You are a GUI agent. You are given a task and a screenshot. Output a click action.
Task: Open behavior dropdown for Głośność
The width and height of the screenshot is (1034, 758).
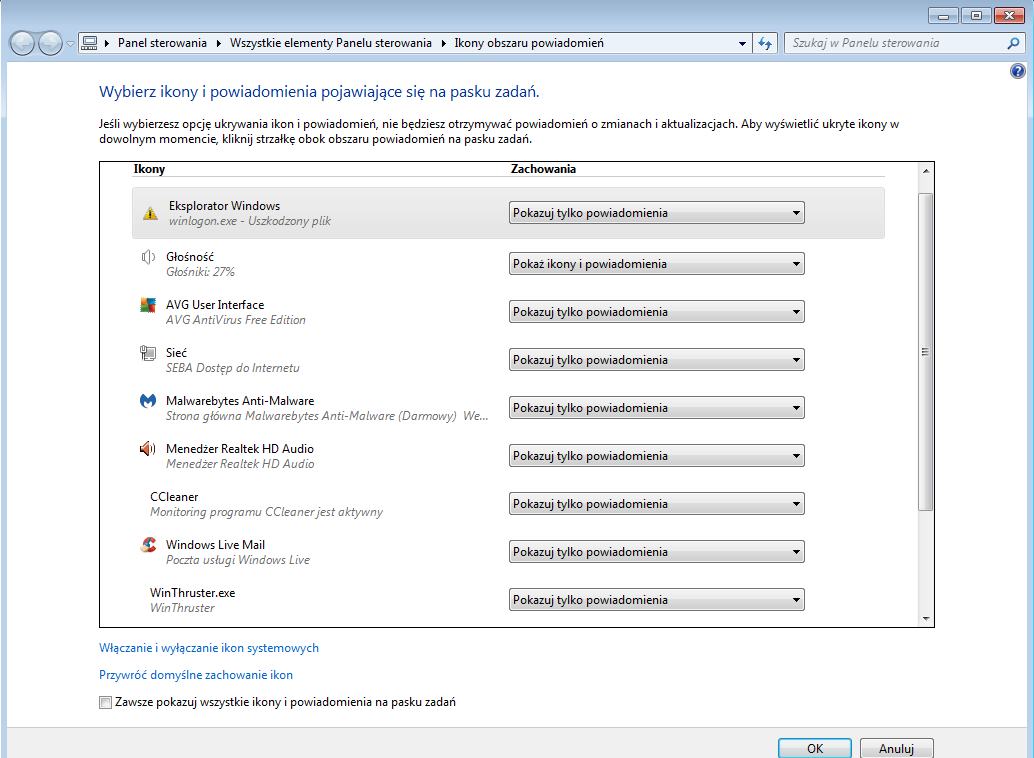pyautogui.click(x=656, y=263)
